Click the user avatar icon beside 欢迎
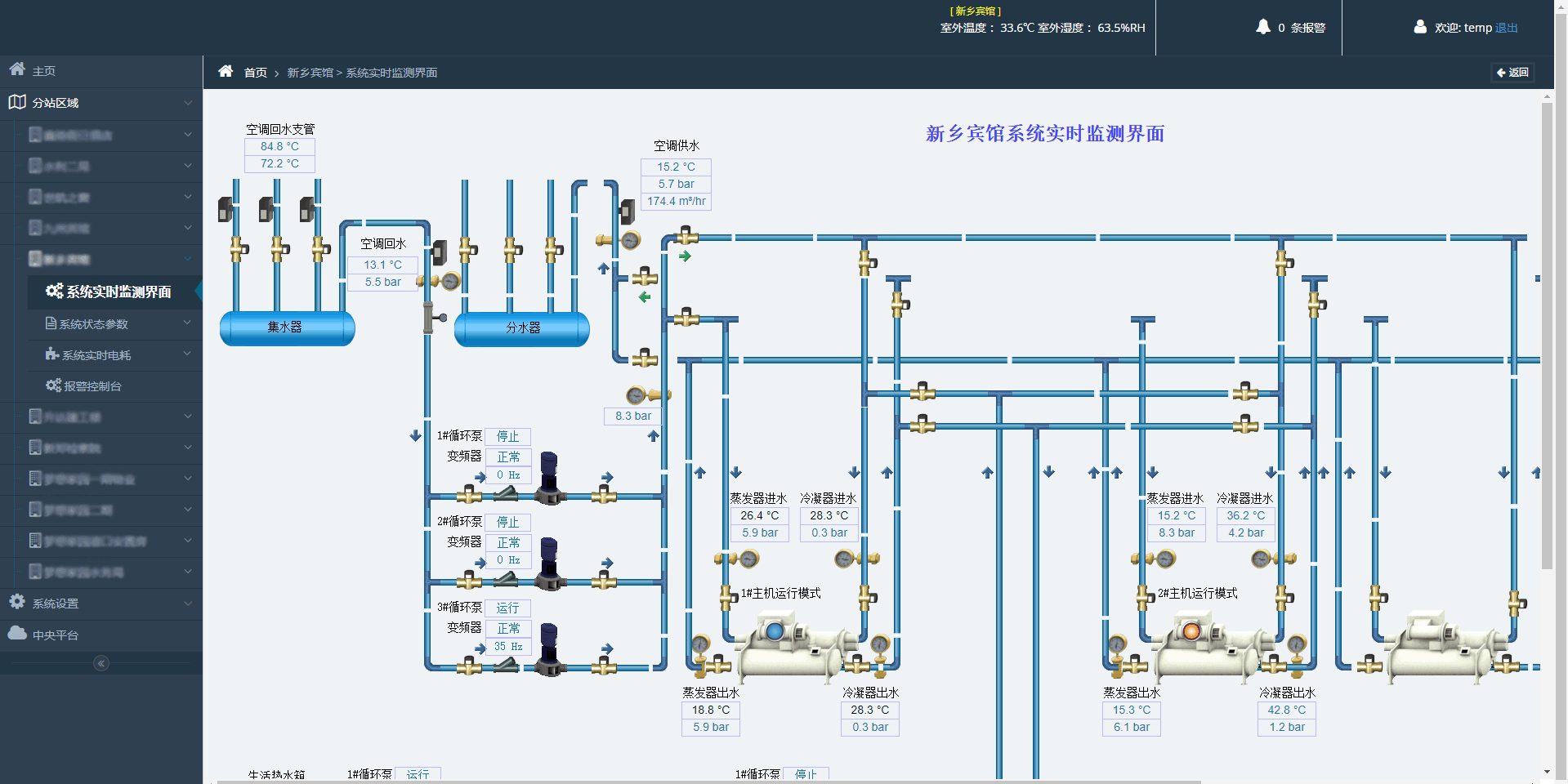Screen dimensions: 1568x784 pos(1420,27)
